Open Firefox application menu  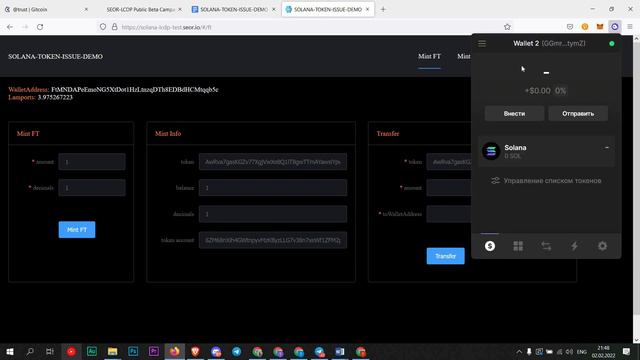(x=630, y=27)
